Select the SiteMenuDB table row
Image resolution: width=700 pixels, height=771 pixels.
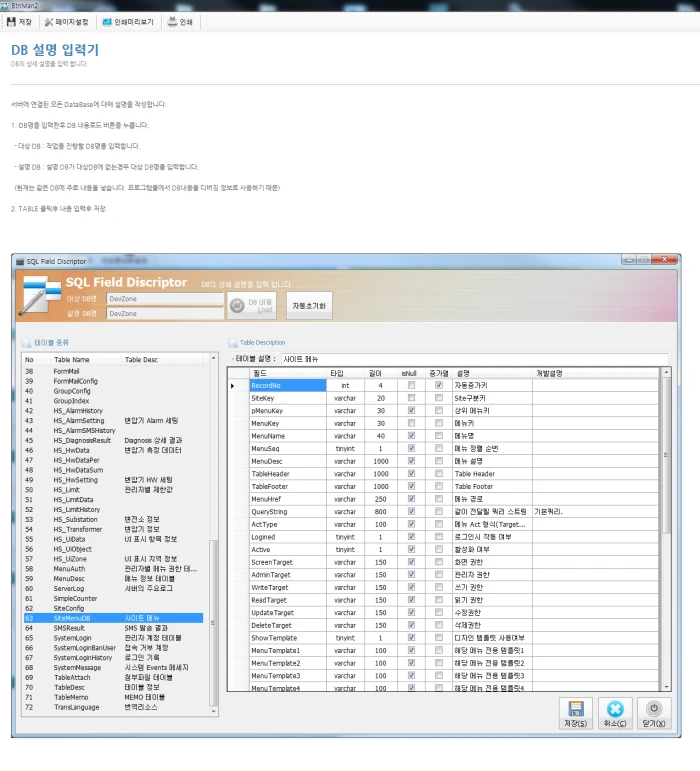(114, 618)
